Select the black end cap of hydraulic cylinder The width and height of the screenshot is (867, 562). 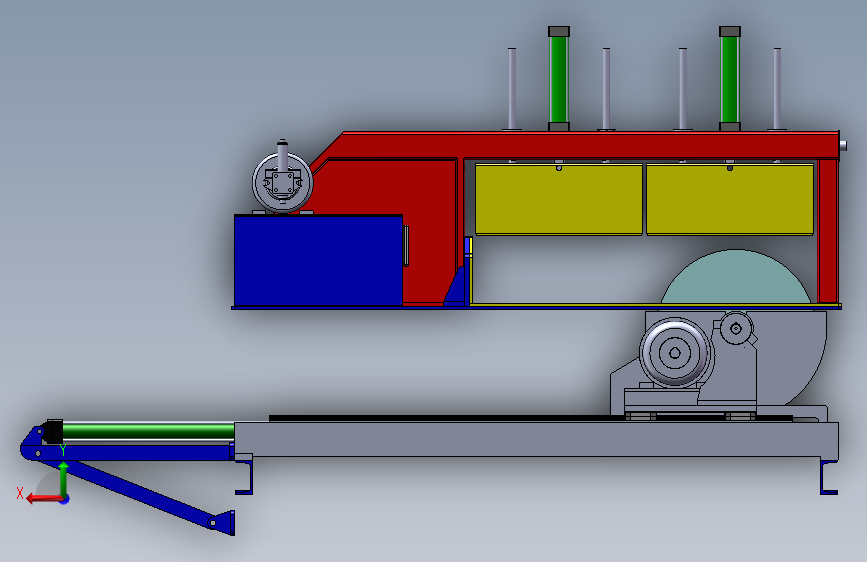point(53,431)
